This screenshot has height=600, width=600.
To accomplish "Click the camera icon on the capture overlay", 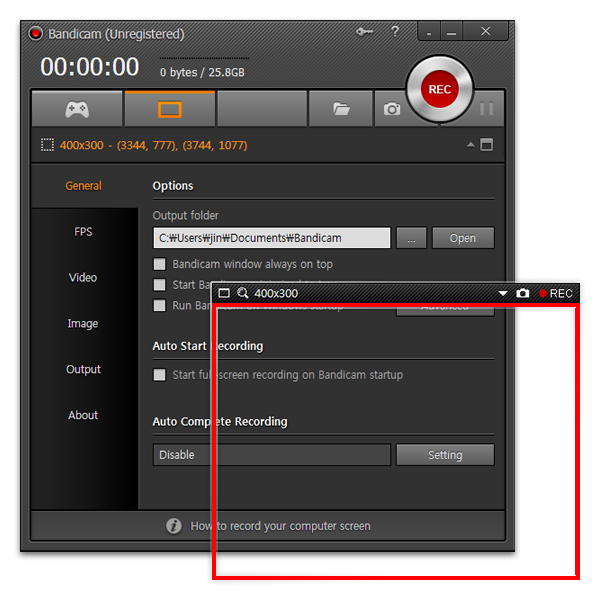I will [523, 293].
